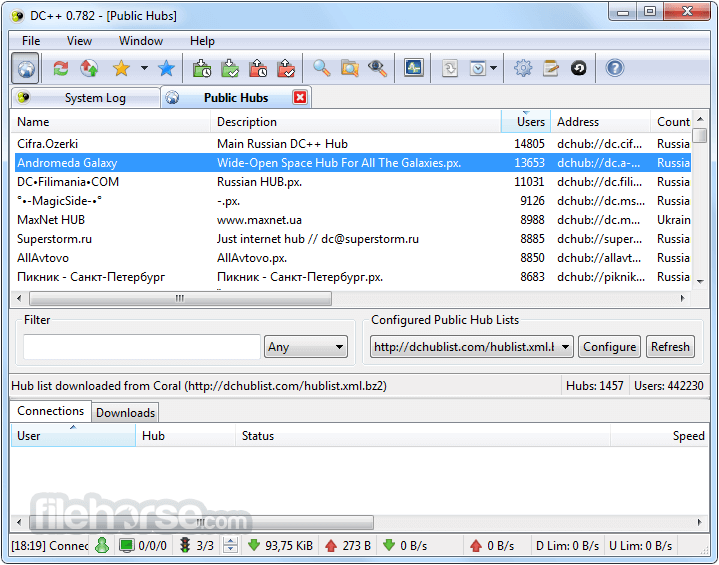
Task: Close the Public Hubs tab with red X
Action: tap(300, 97)
